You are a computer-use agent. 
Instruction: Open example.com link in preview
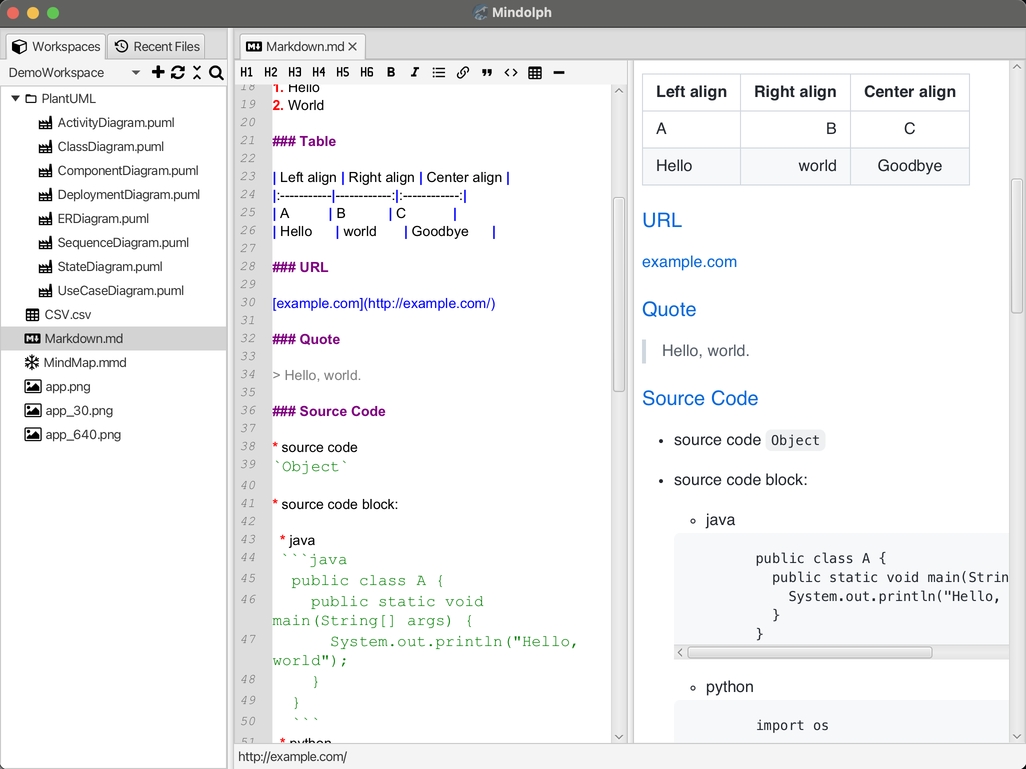[689, 262]
